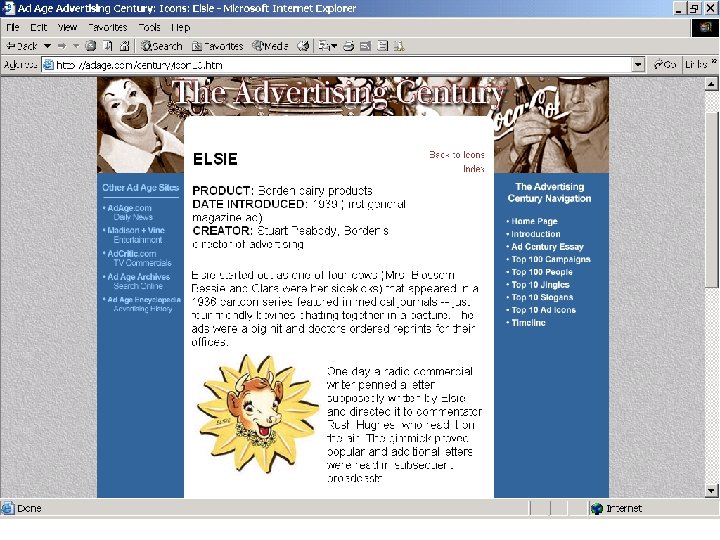This screenshot has width=720, height=540.
Task: Open the Top 10 Jingles link
Action: coord(540,285)
